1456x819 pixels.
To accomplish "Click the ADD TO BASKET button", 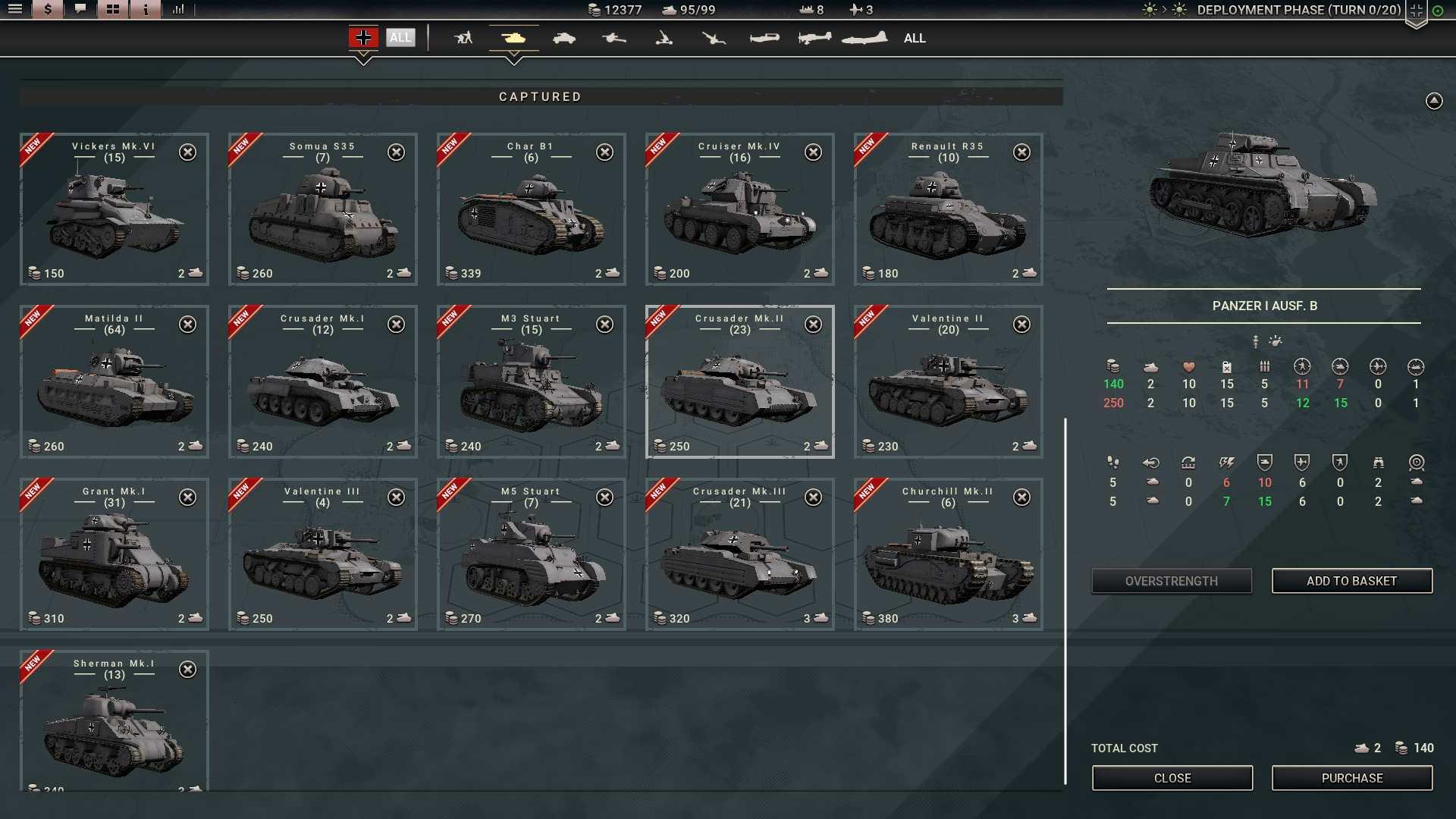I will (x=1351, y=581).
